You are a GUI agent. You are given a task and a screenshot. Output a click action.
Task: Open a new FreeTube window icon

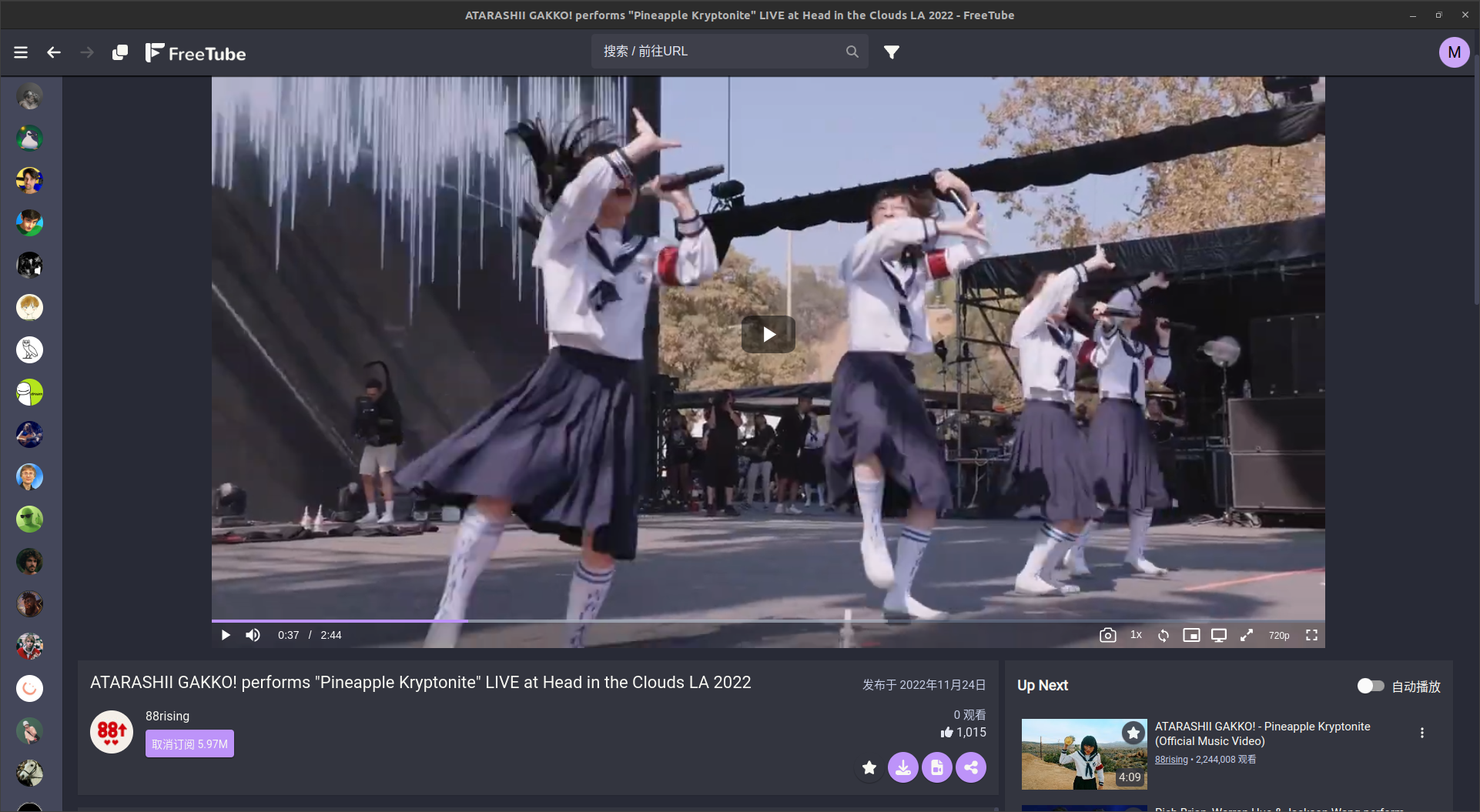(x=120, y=52)
